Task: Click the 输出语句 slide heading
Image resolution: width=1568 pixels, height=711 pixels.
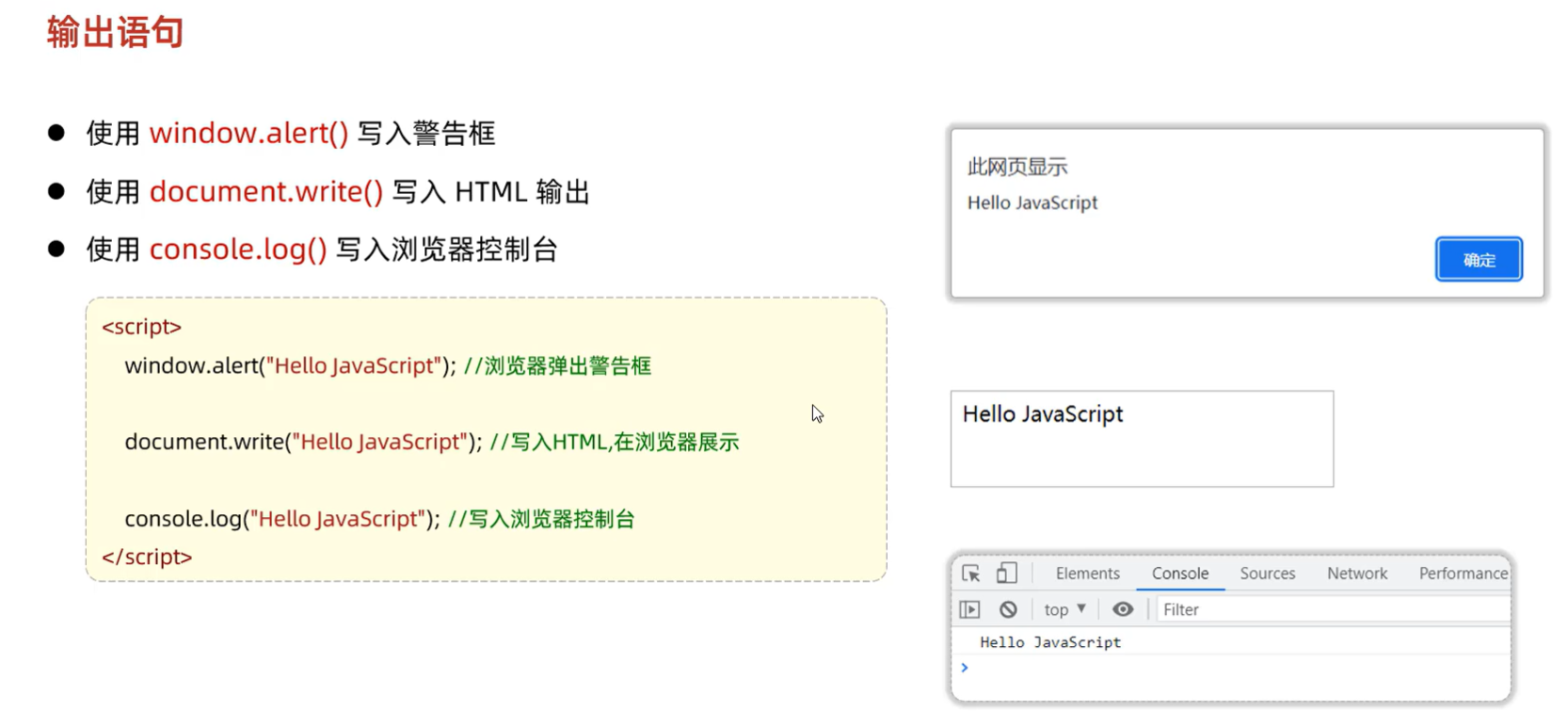Action: 115,32
